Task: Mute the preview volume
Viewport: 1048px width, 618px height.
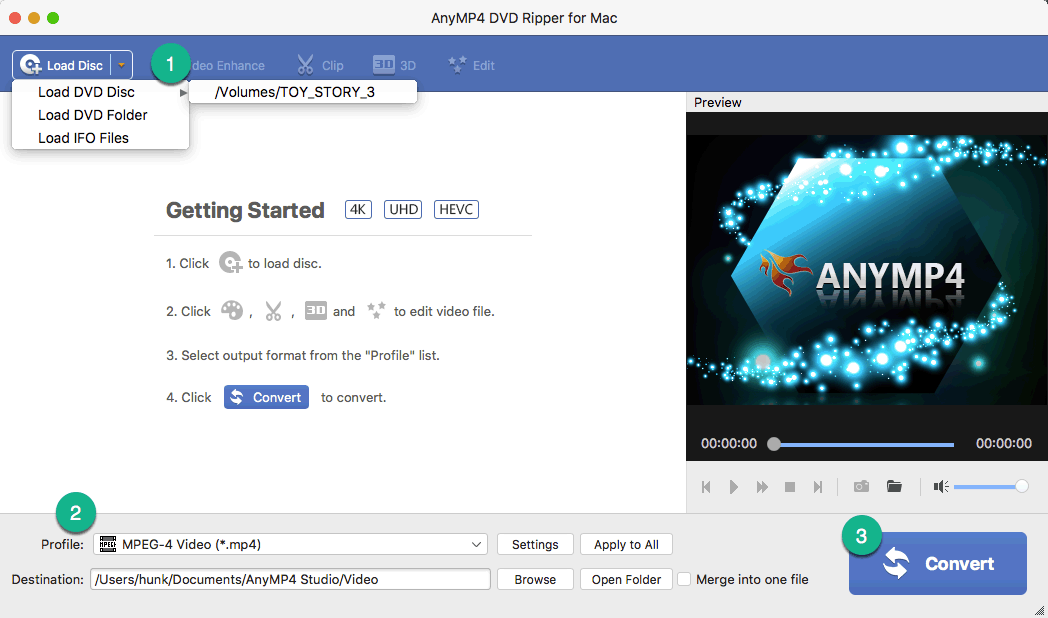Action: click(x=941, y=486)
